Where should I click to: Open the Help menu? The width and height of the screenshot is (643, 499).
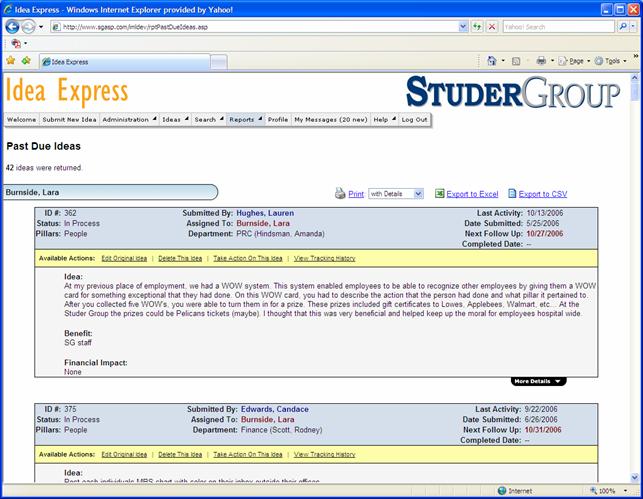384,119
